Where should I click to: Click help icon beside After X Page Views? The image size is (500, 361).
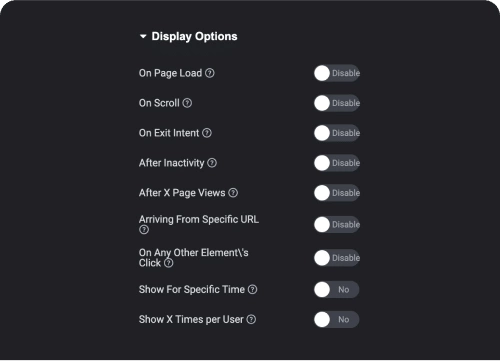click(233, 193)
